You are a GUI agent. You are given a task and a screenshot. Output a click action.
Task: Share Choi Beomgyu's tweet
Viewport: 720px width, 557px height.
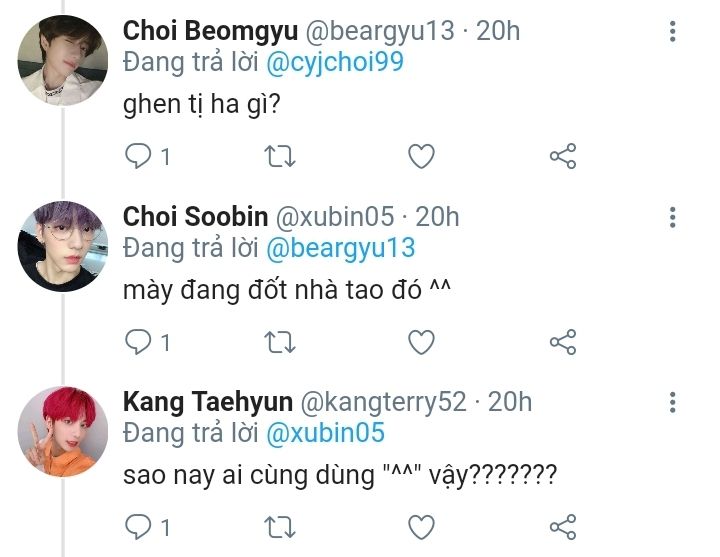[x=563, y=156]
